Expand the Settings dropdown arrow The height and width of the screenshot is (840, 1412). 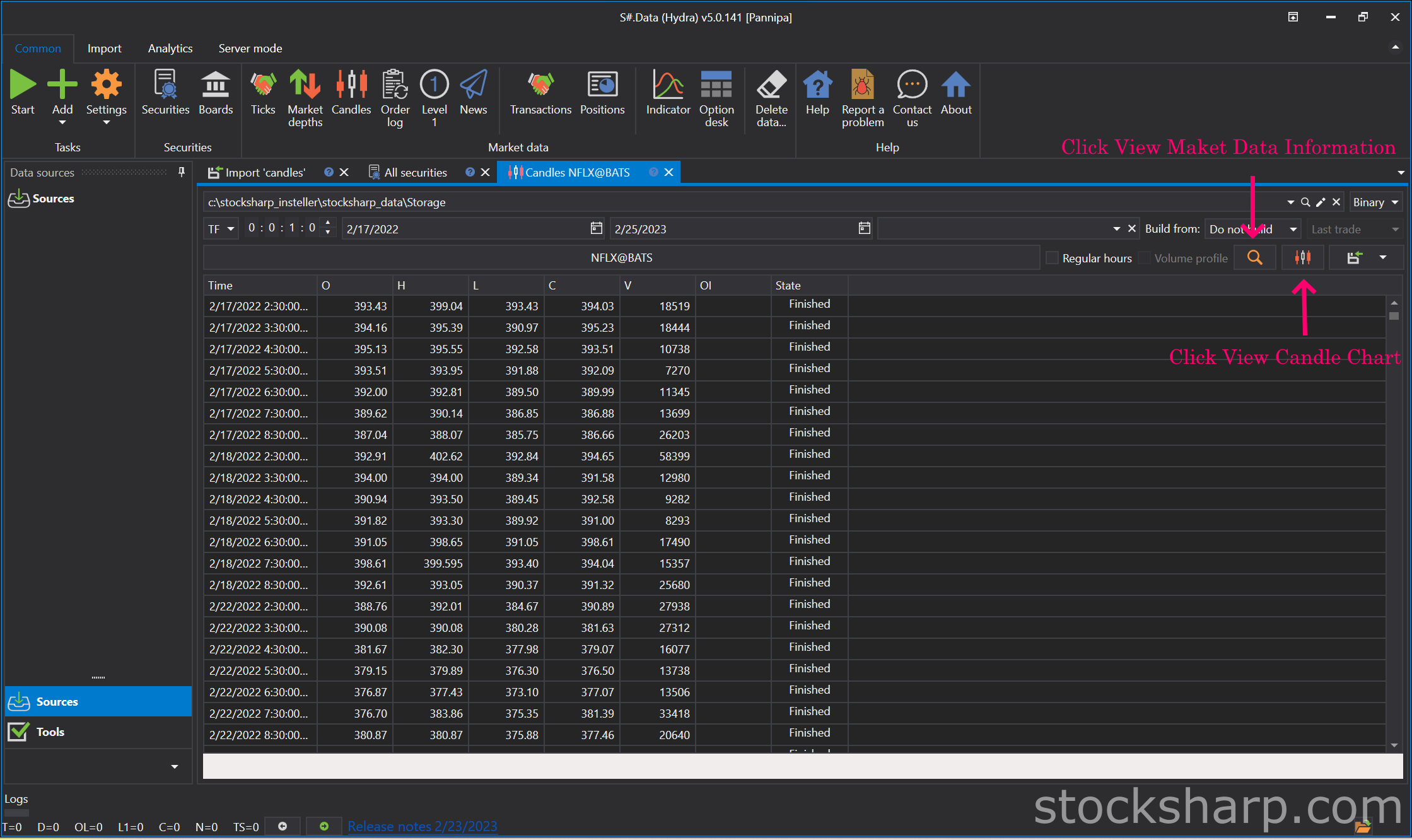106,122
